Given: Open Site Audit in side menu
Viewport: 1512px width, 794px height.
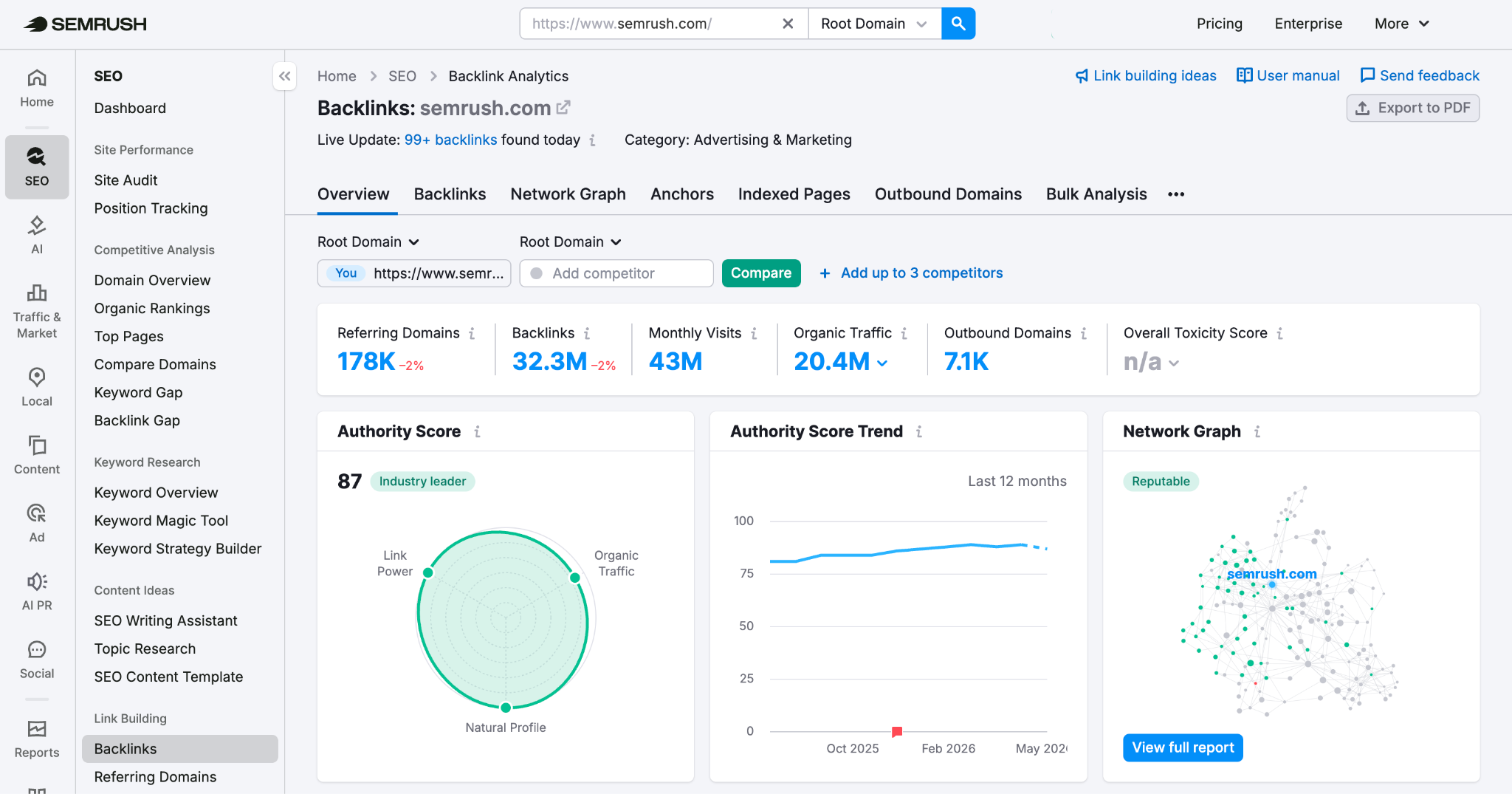Looking at the screenshot, I should (x=126, y=180).
